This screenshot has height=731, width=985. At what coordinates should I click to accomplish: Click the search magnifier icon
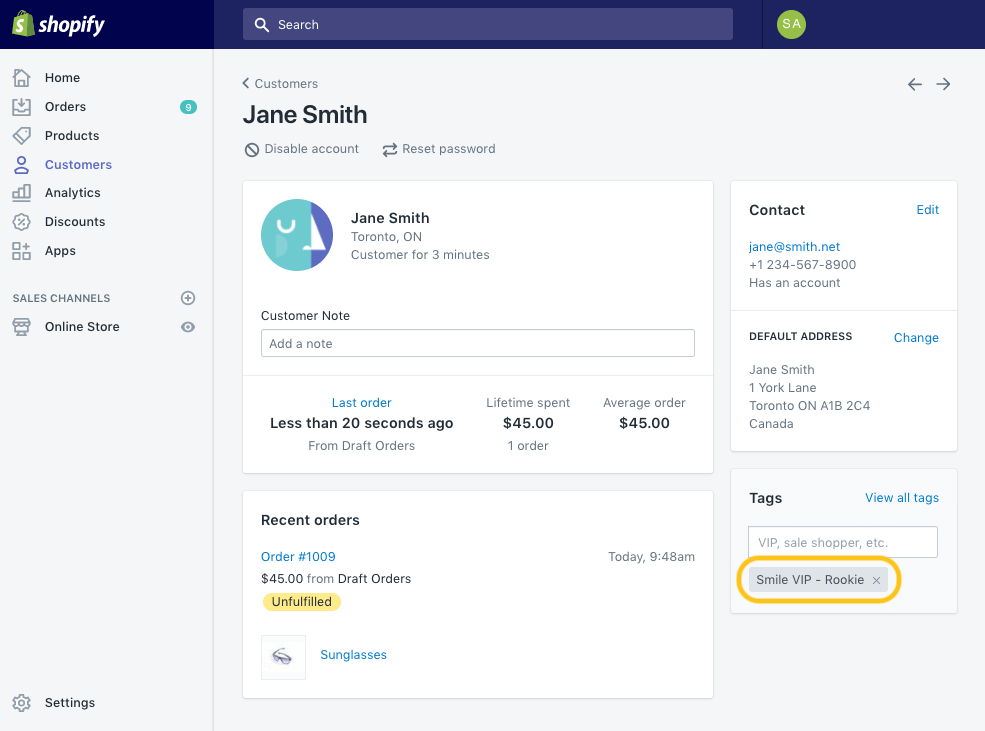point(261,24)
